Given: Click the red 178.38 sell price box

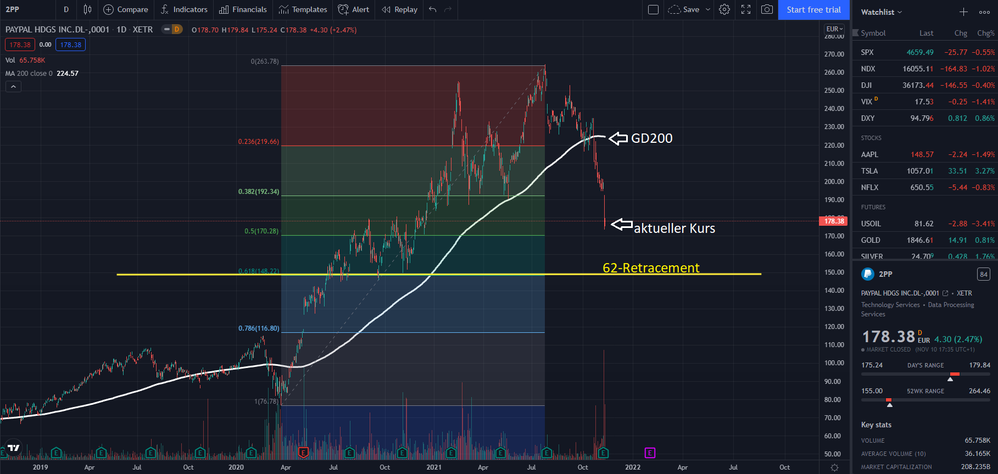Looking at the screenshot, I should coord(19,45).
